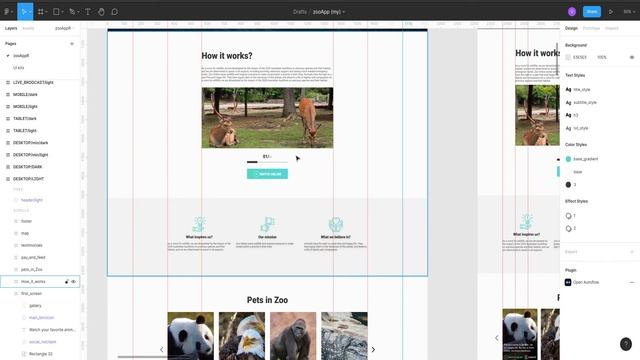640x360 pixels.
Task: Switch to the Assets tab
Action: 29,28
